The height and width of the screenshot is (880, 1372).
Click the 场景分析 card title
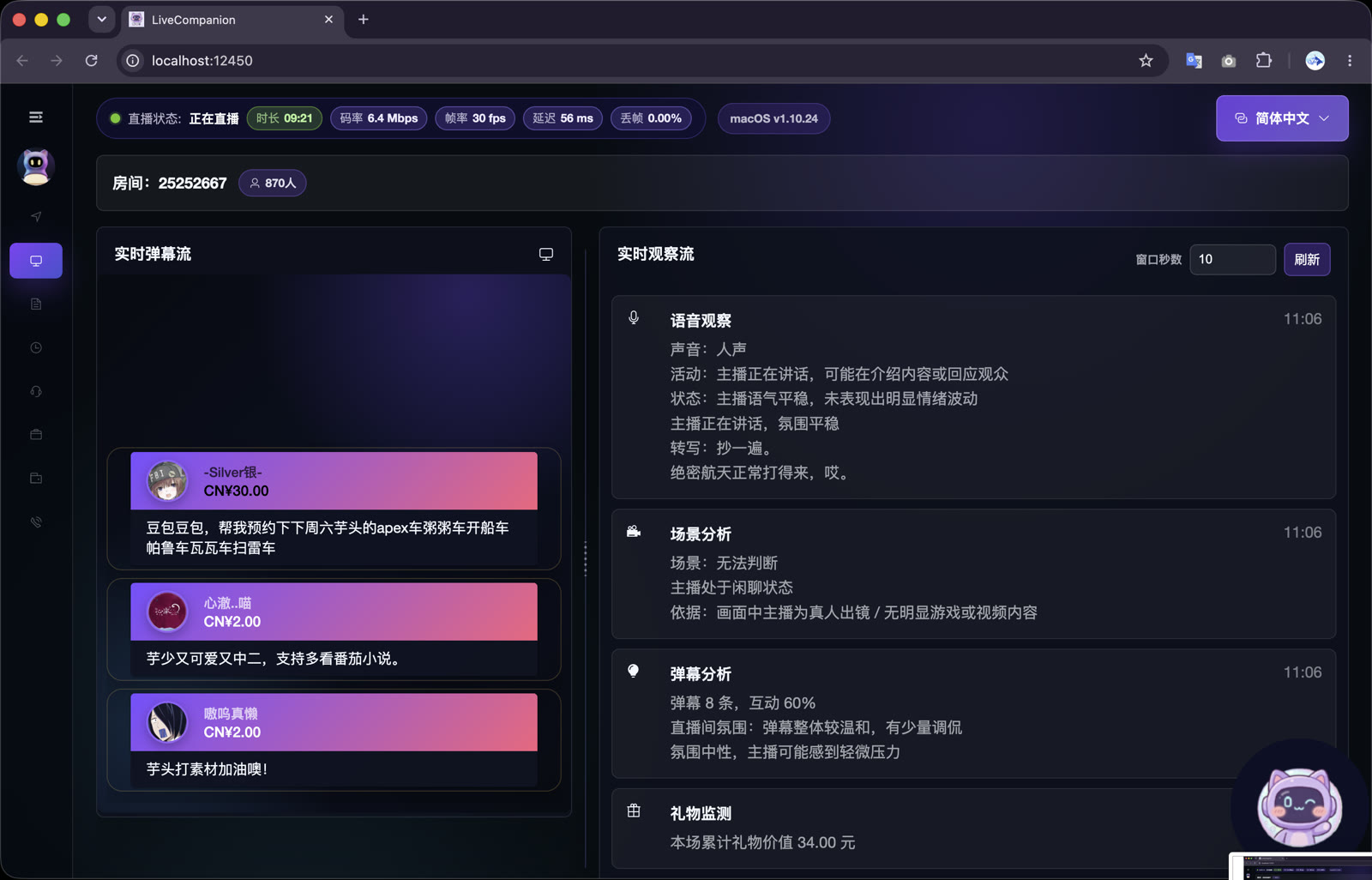click(x=701, y=534)
